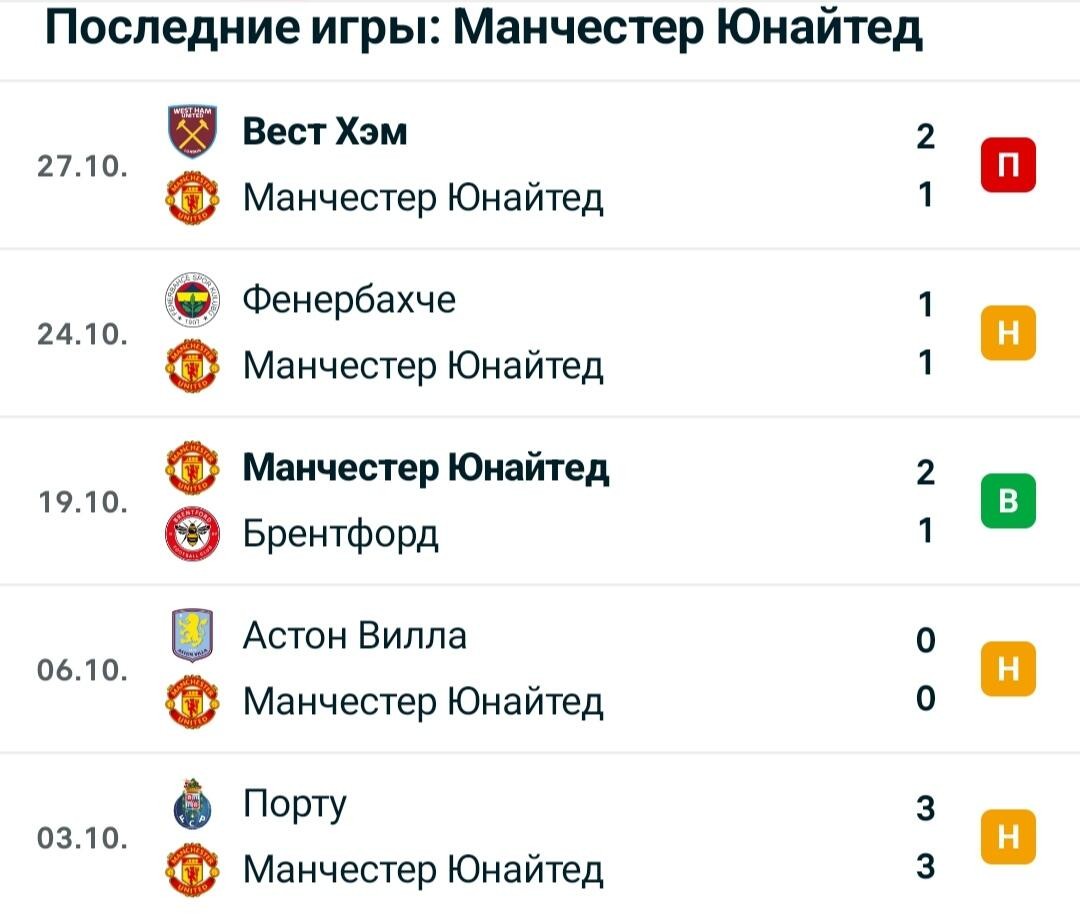
Task: Click the green В win badge
Action: click(1008, 501)
